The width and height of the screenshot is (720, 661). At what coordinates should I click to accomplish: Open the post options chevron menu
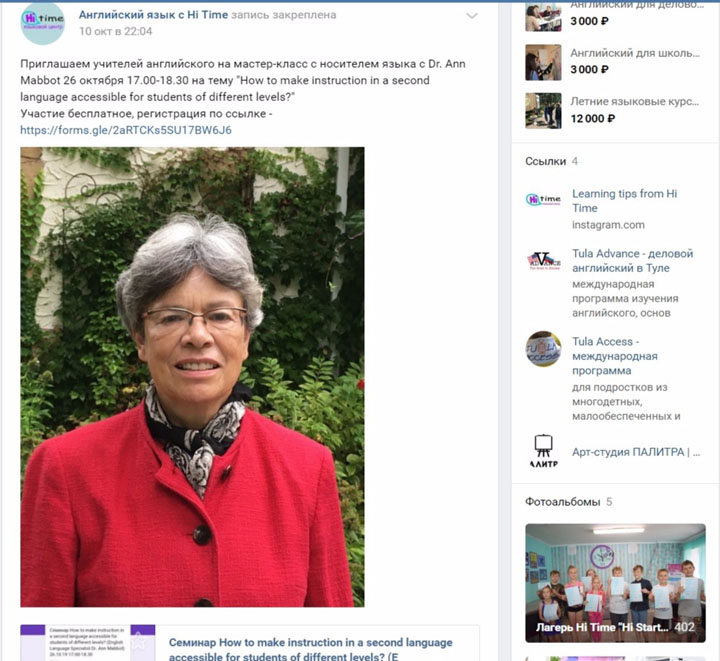tap(472, 16)
